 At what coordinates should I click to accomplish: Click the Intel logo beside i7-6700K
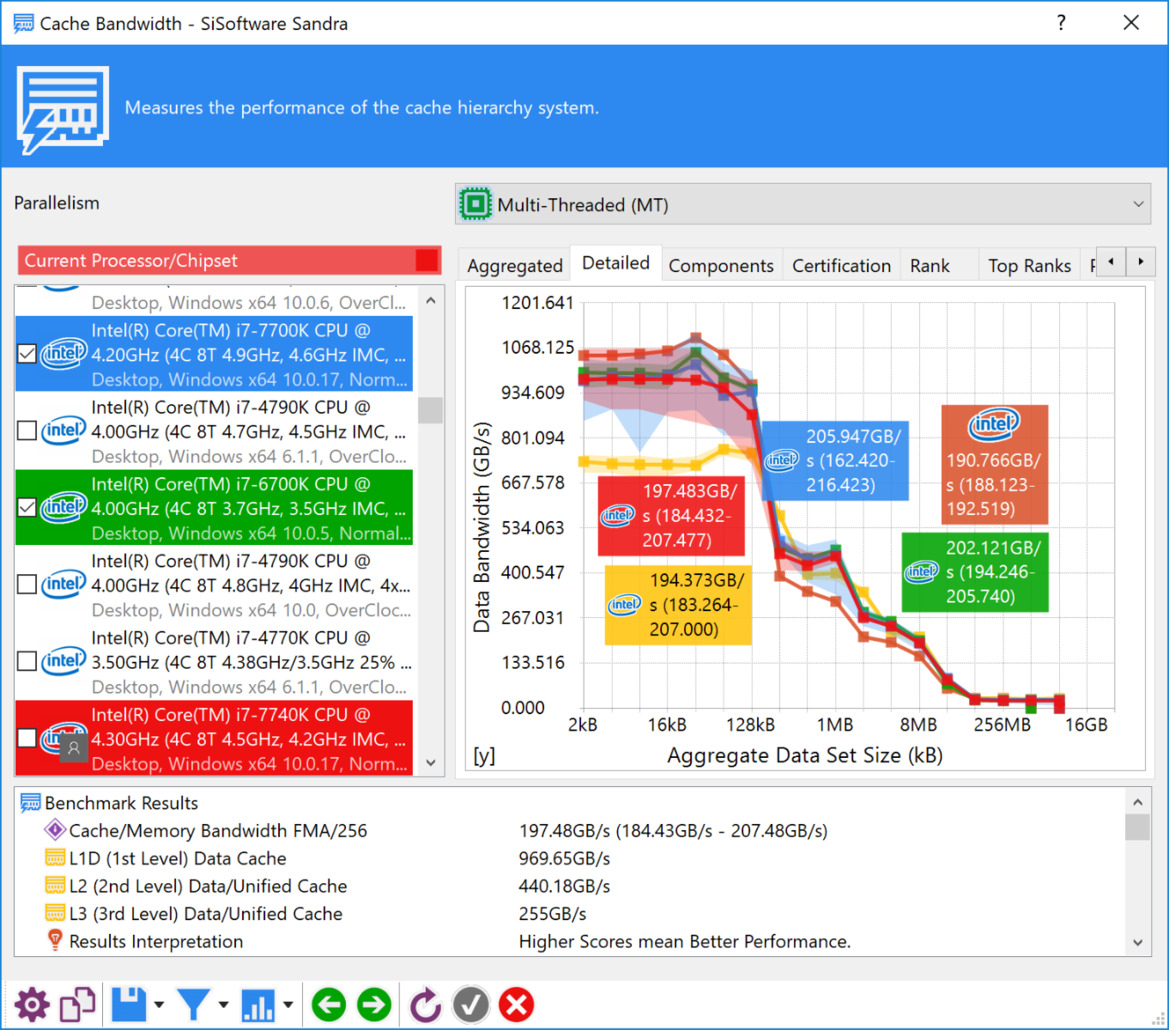[x=63, y=507]
